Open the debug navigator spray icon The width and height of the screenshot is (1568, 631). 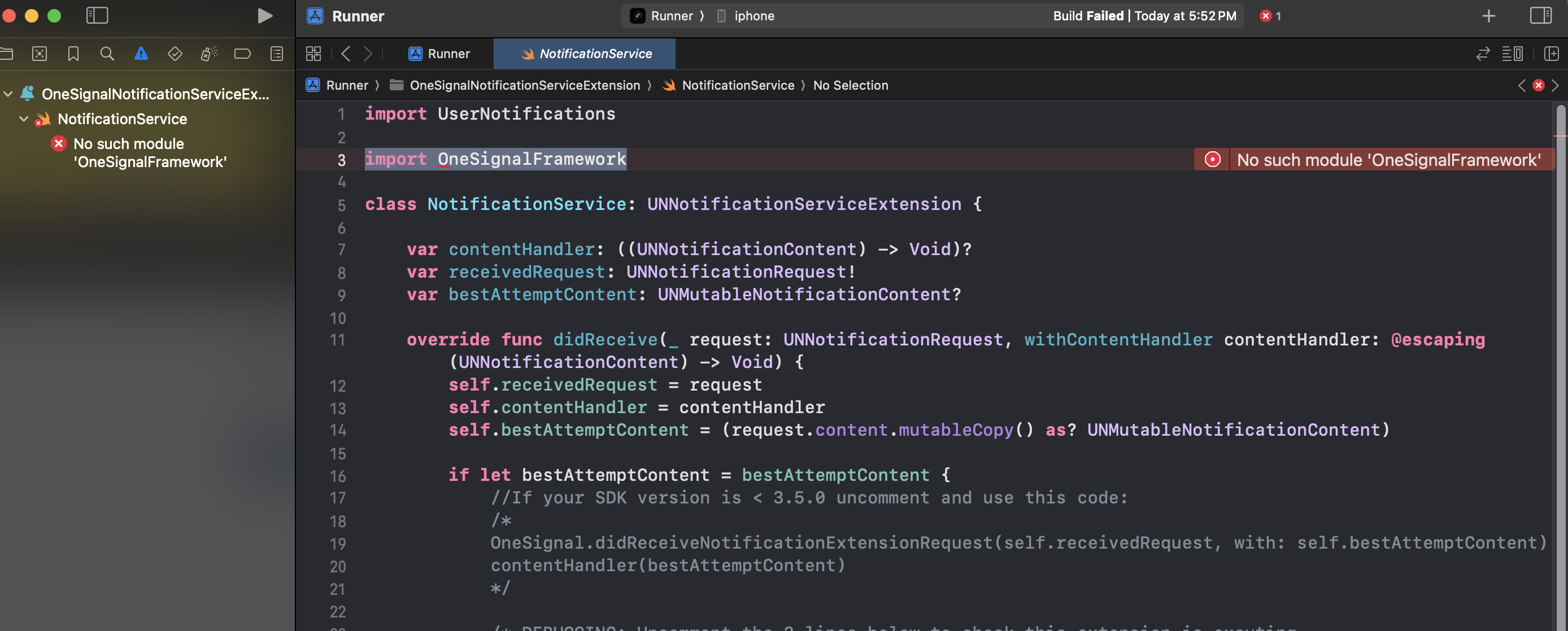point(209,54)
